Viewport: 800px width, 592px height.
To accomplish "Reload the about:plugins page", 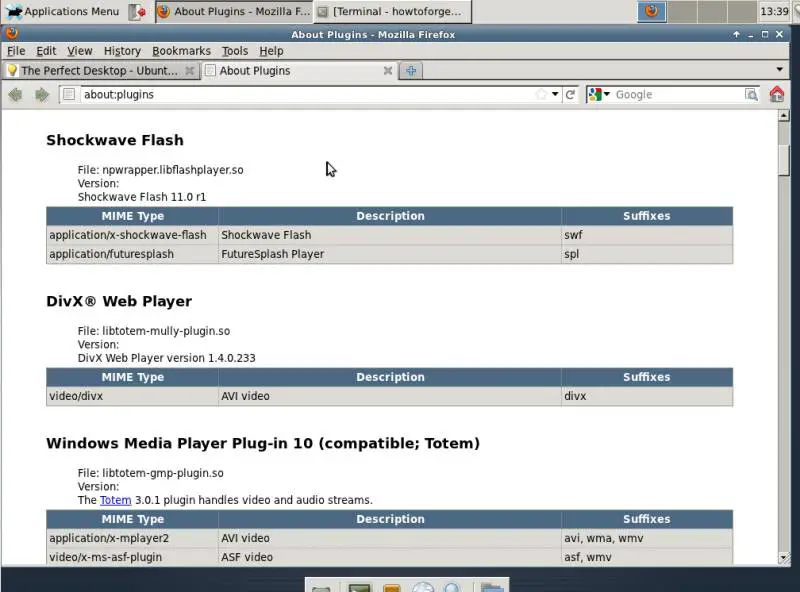I will pyautogui.click(x=570, y=94).
